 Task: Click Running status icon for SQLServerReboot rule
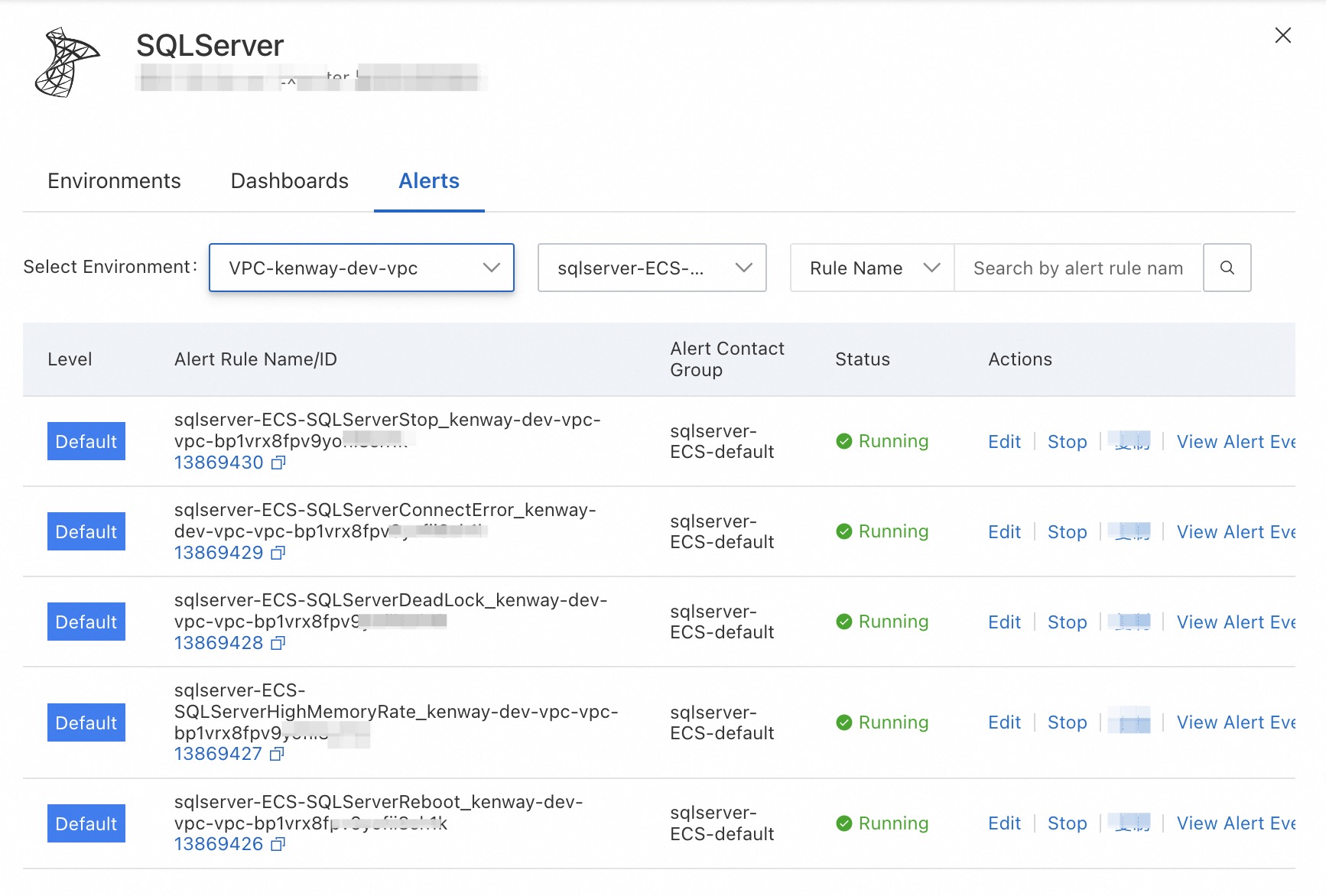pos(844,823)
